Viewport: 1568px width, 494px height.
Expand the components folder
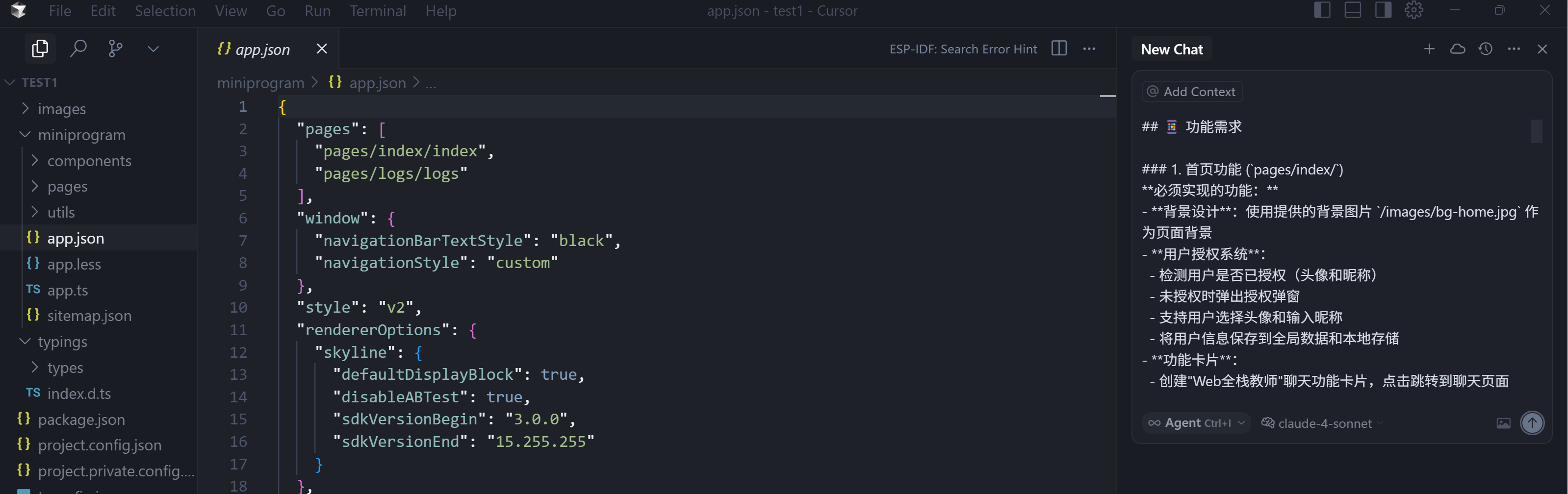99,161
